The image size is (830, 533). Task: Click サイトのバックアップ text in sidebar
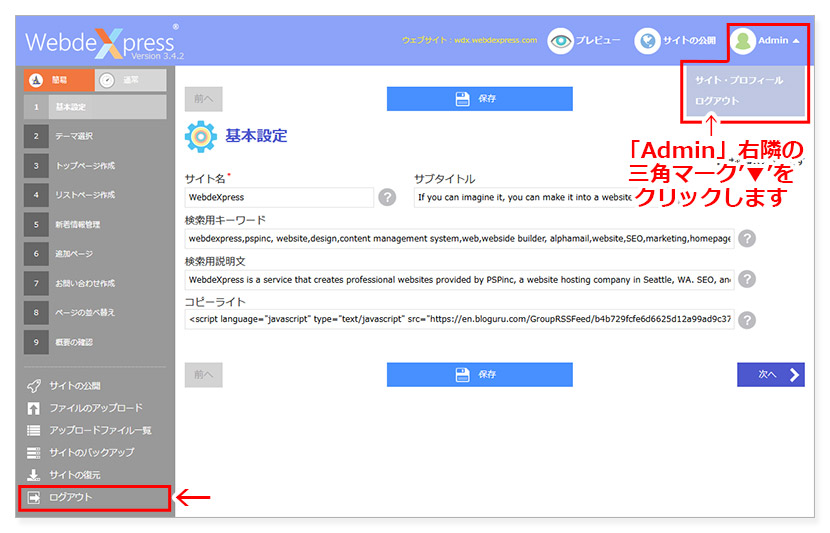92,453
